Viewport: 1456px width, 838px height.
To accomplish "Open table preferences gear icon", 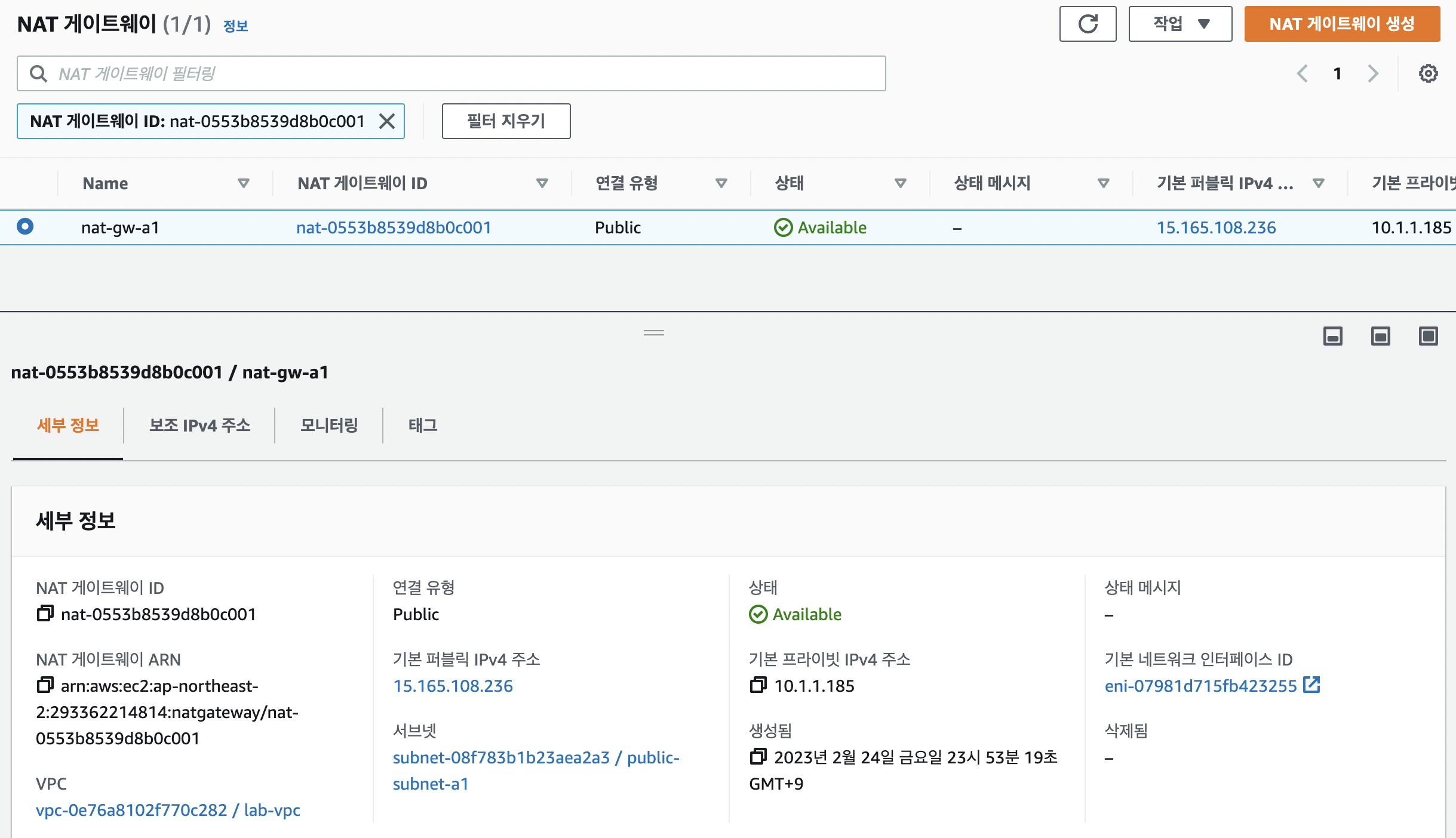I will click(1428, 73).
